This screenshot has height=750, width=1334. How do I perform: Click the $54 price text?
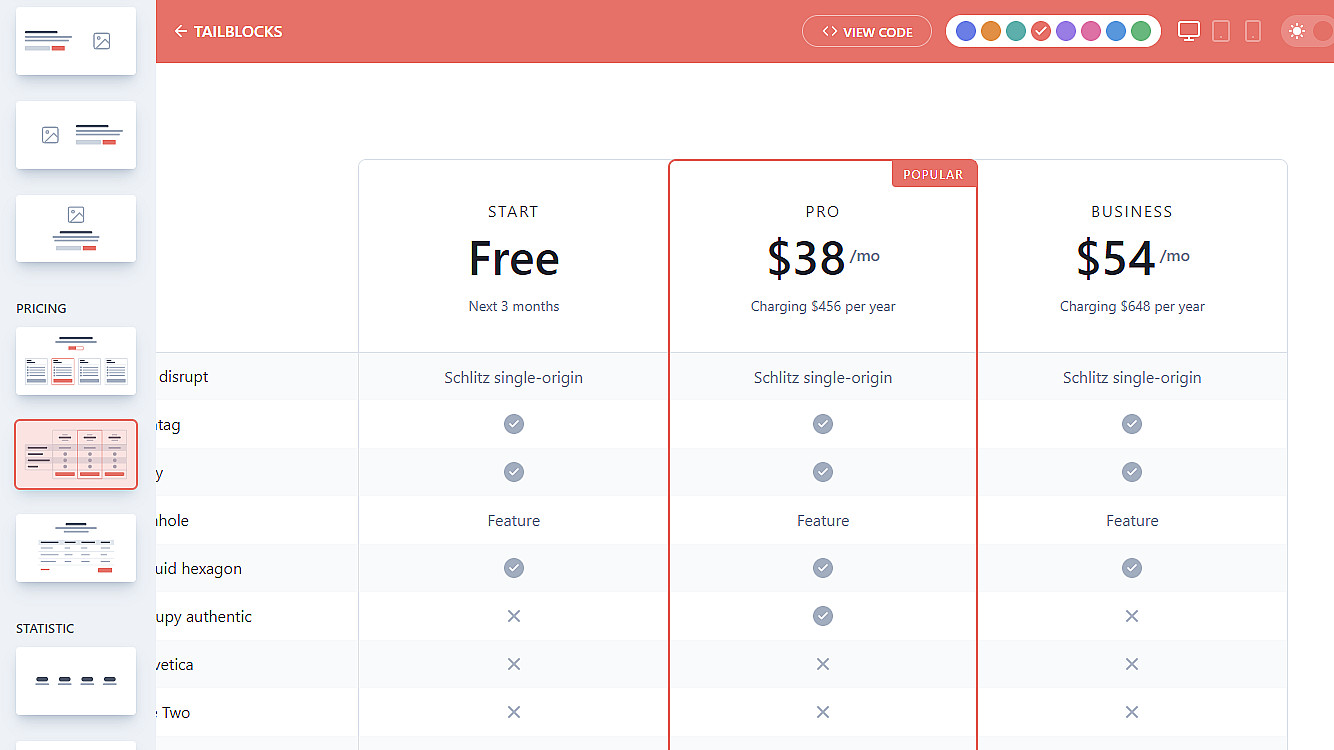[x=1116, y=258]
